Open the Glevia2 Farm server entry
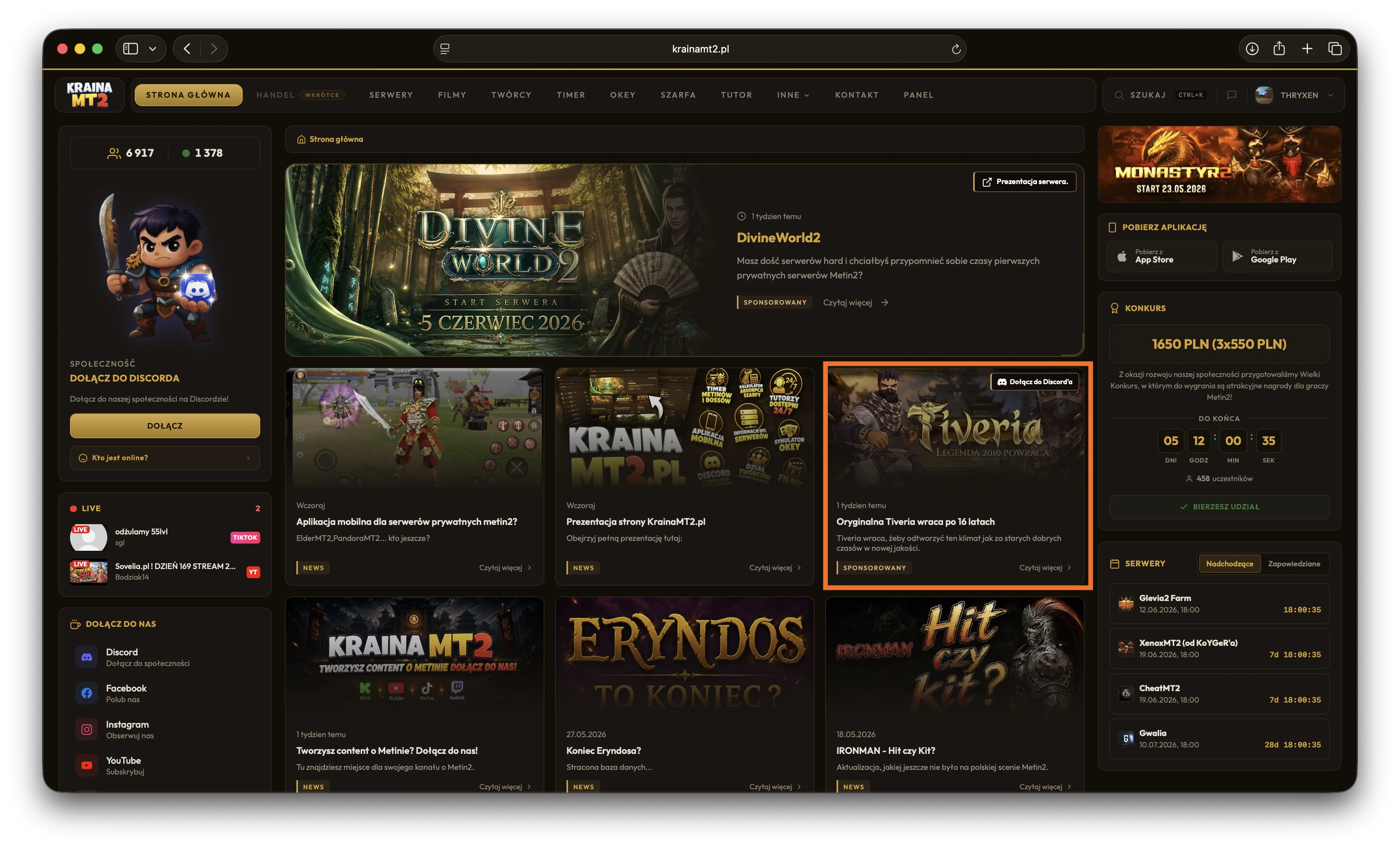The width and height of the screenshot is (1400, 849). [1219, 604]
